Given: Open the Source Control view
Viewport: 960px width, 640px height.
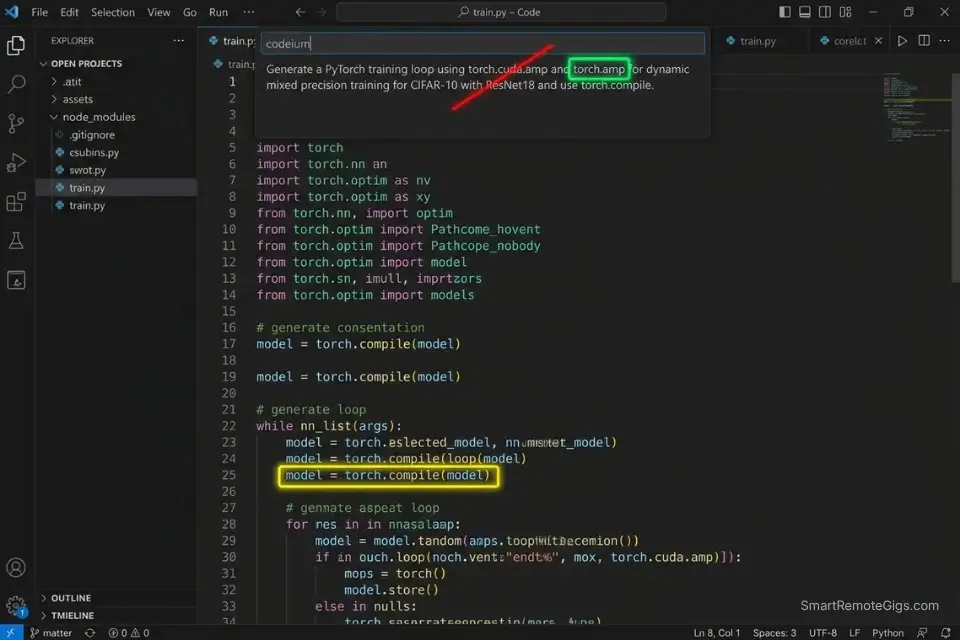Looking at the screenshot, I should tap(16, 124).
